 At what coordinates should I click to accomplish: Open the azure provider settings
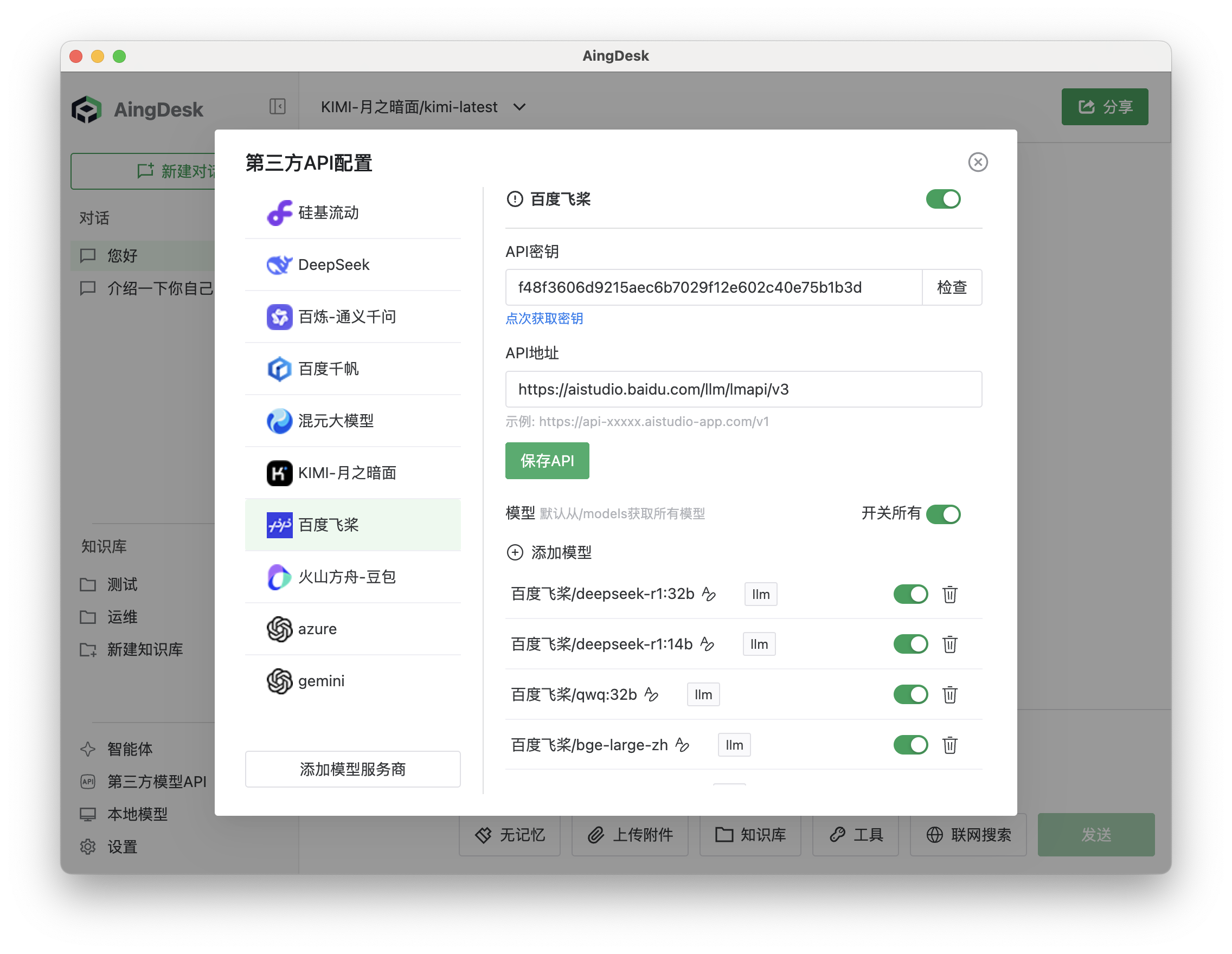pos(317,629)
